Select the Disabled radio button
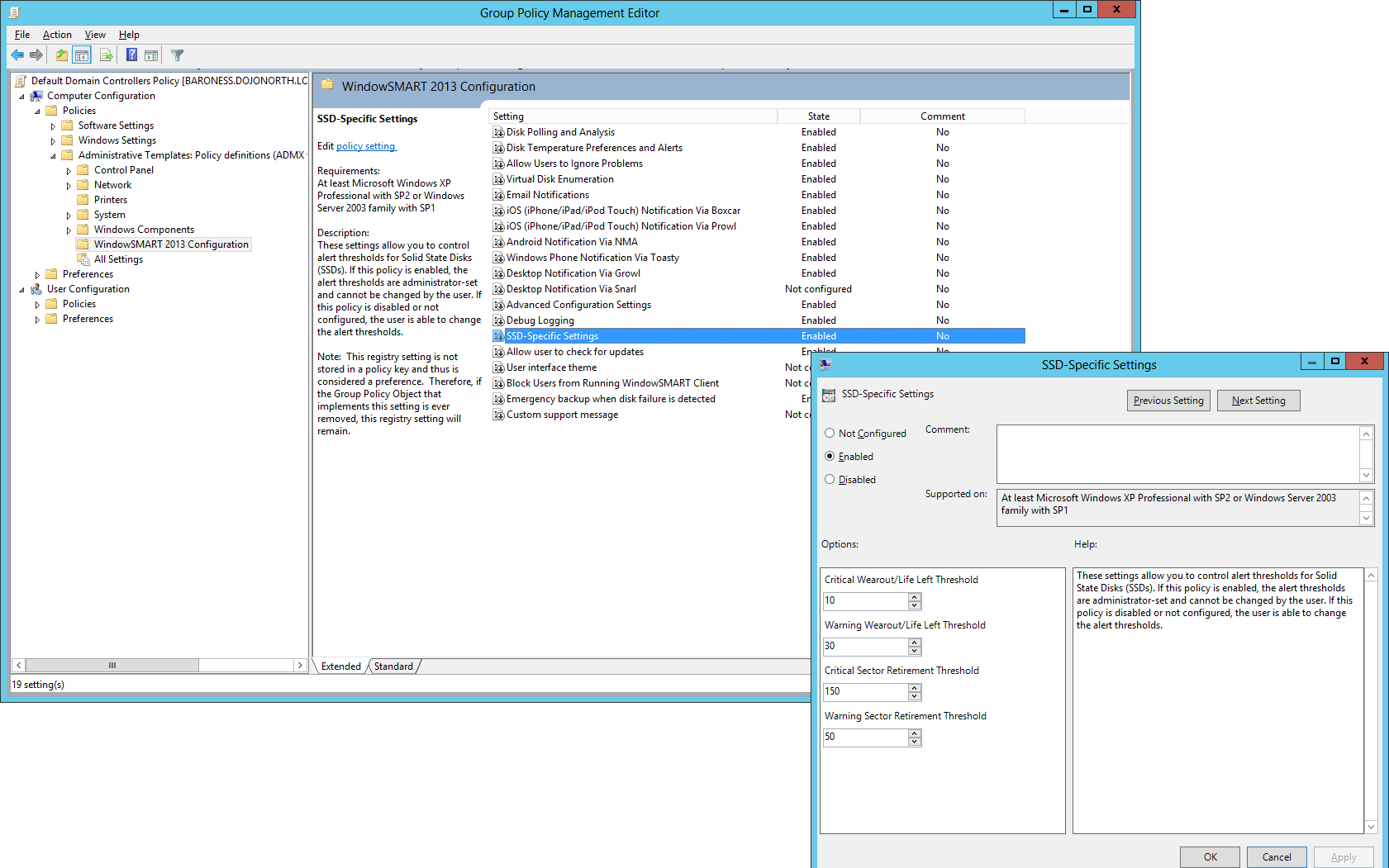Viewport: 1389px width, 868px height. click(x=830, y=479)
